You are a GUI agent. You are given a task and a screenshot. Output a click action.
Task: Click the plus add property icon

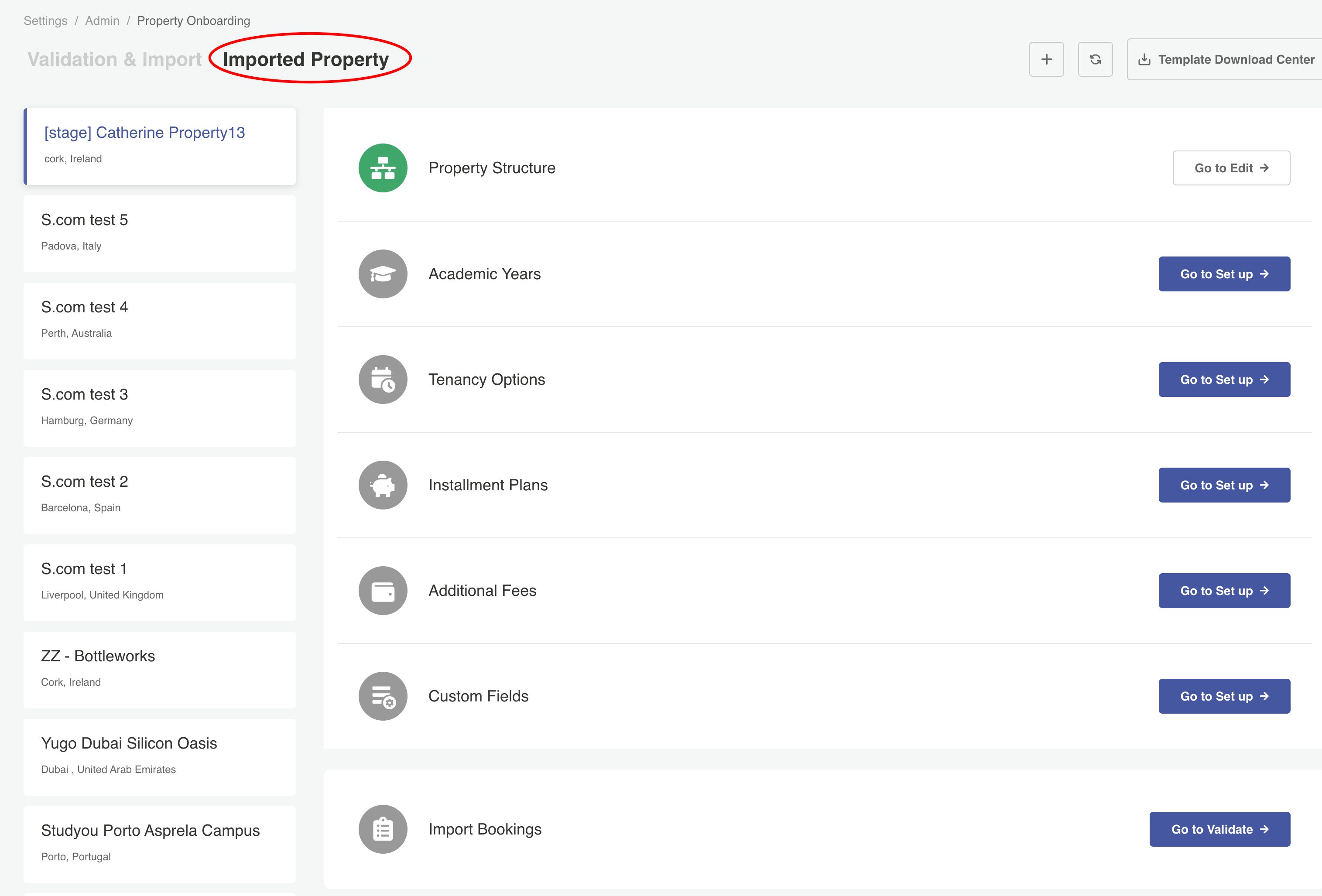pyautogui.click(x=1046, y=59)
